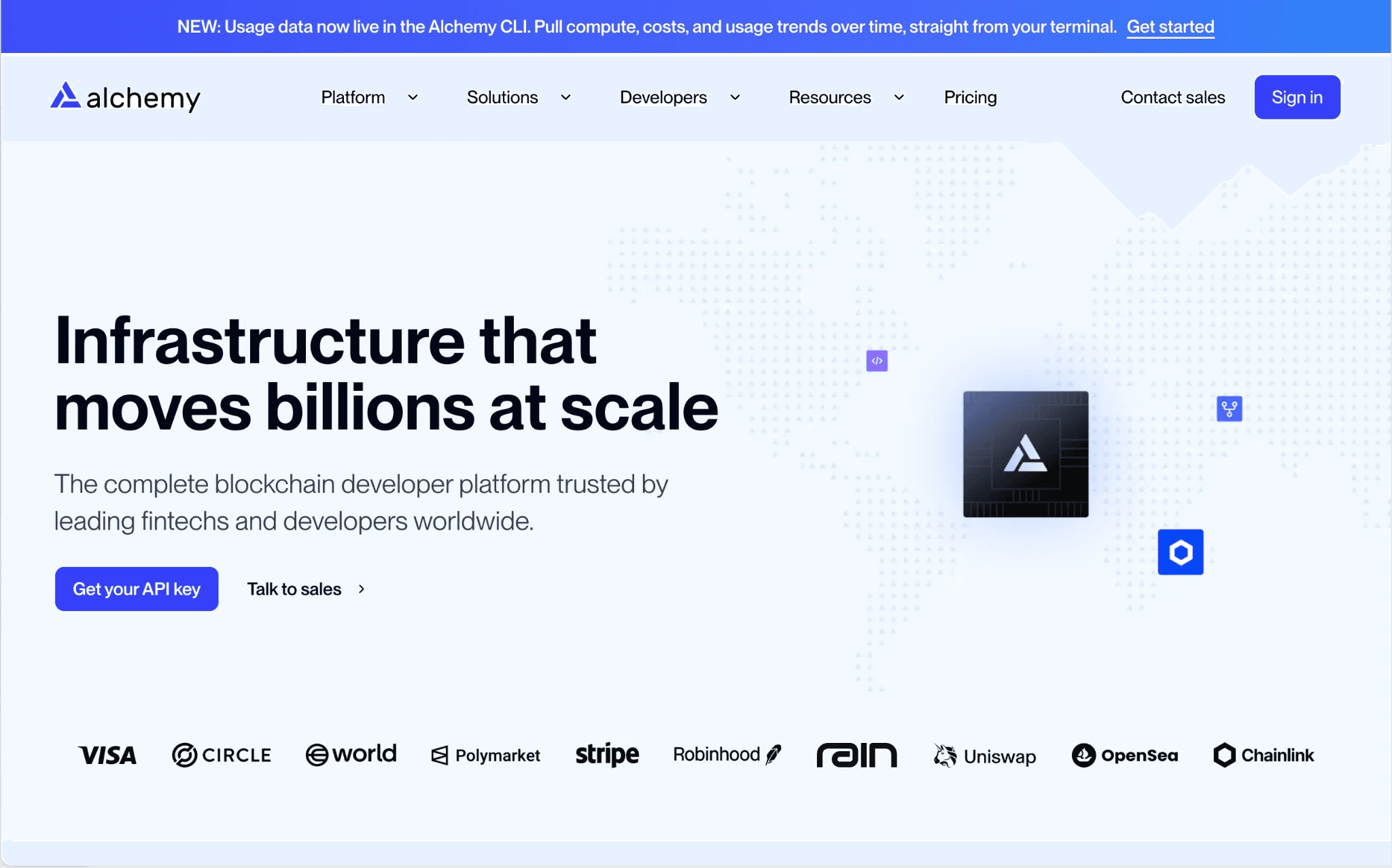Image resolution: width=1392 pixels, height=868 pixels.
Task: Click the Uniswap logo
Action: [985, 756]
